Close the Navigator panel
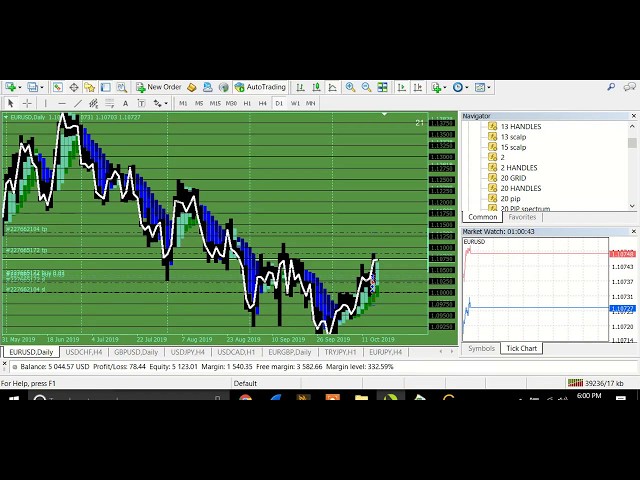640x480 pixels. [633, 116]
